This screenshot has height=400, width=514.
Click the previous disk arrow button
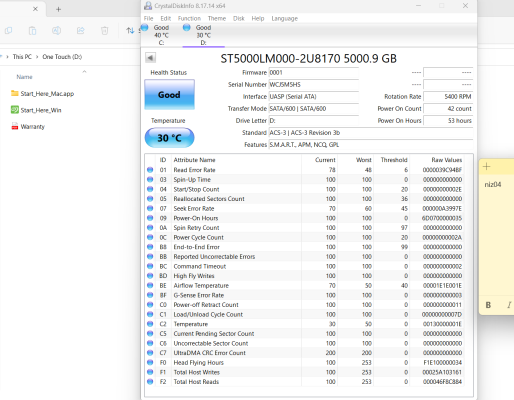pyautogui.click(x=151, y=58)
